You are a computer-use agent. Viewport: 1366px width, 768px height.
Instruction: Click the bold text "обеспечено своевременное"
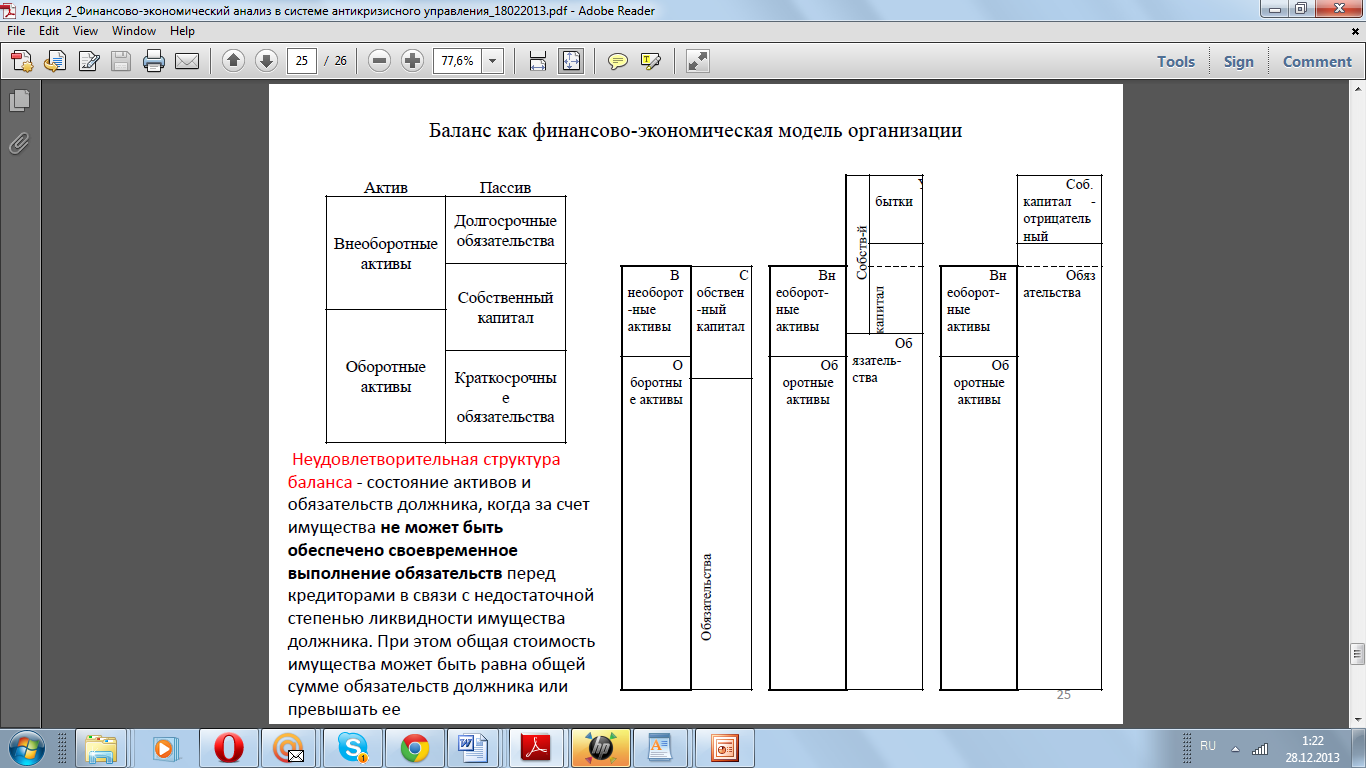coord(402,550)
